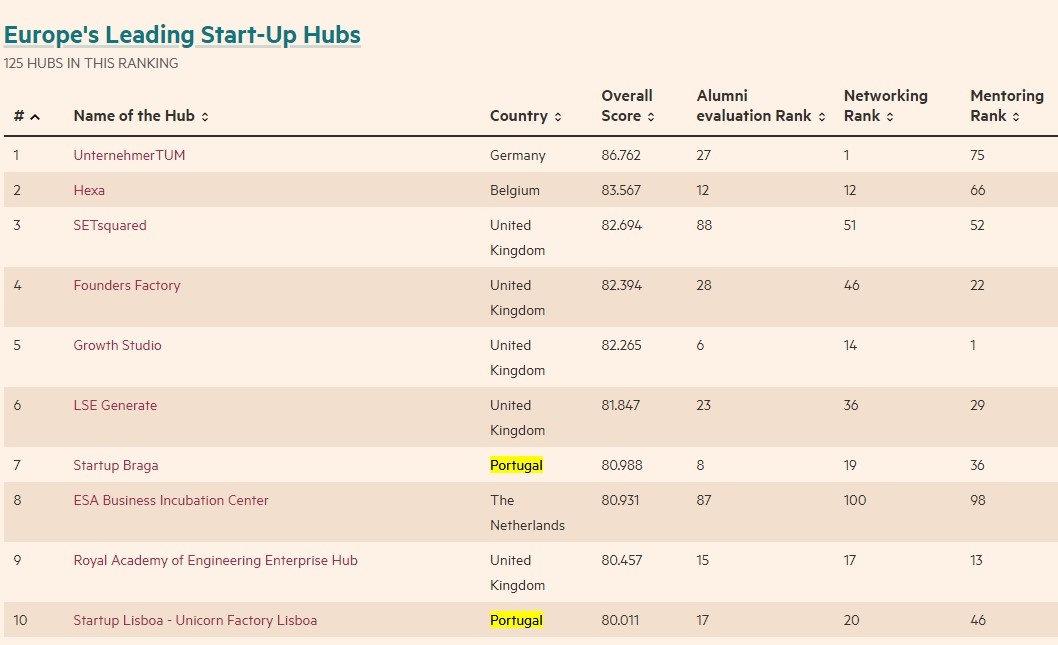1058x645 pixels.
Task: Open LSE Generate link
Action: 115,405
